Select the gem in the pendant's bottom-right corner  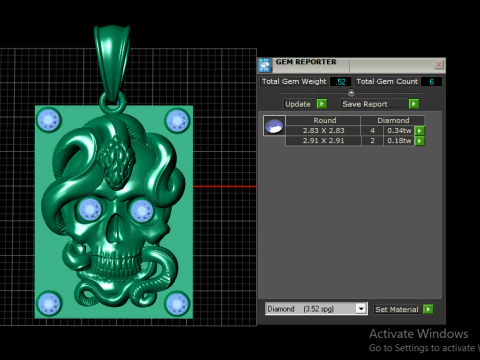click(x=176, y=304)
